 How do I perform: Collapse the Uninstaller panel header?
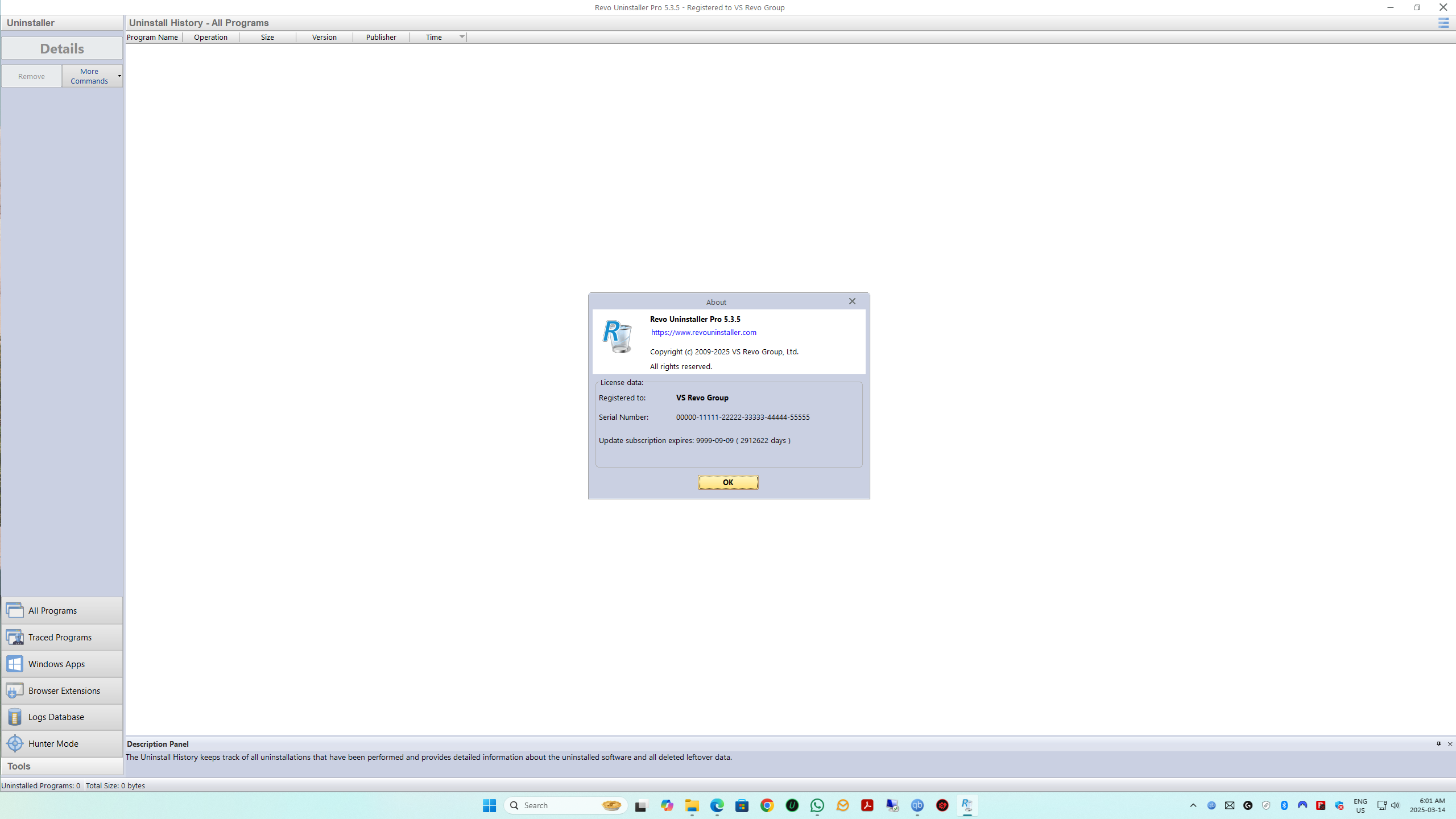62,23
